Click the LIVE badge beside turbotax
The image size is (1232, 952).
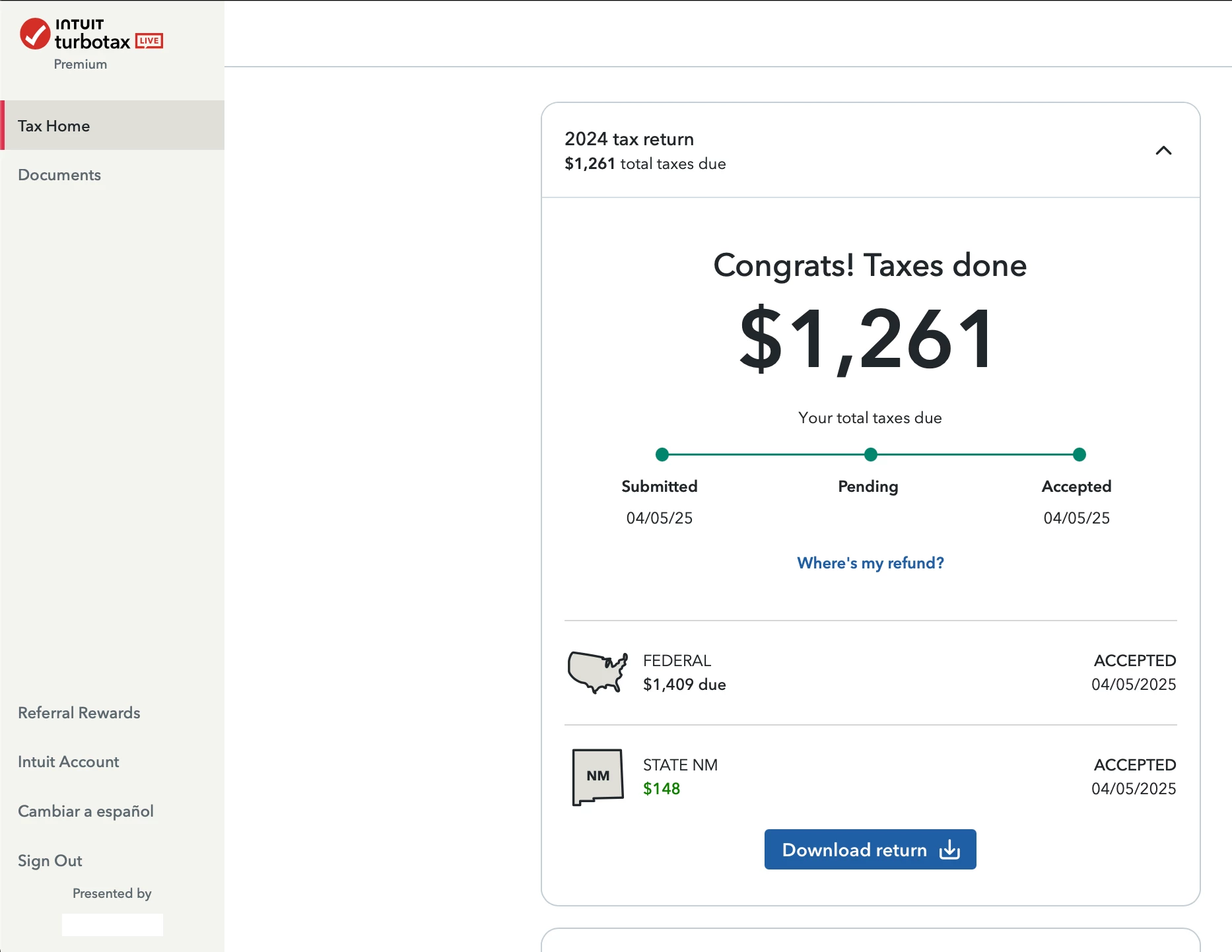click(149, 41)
